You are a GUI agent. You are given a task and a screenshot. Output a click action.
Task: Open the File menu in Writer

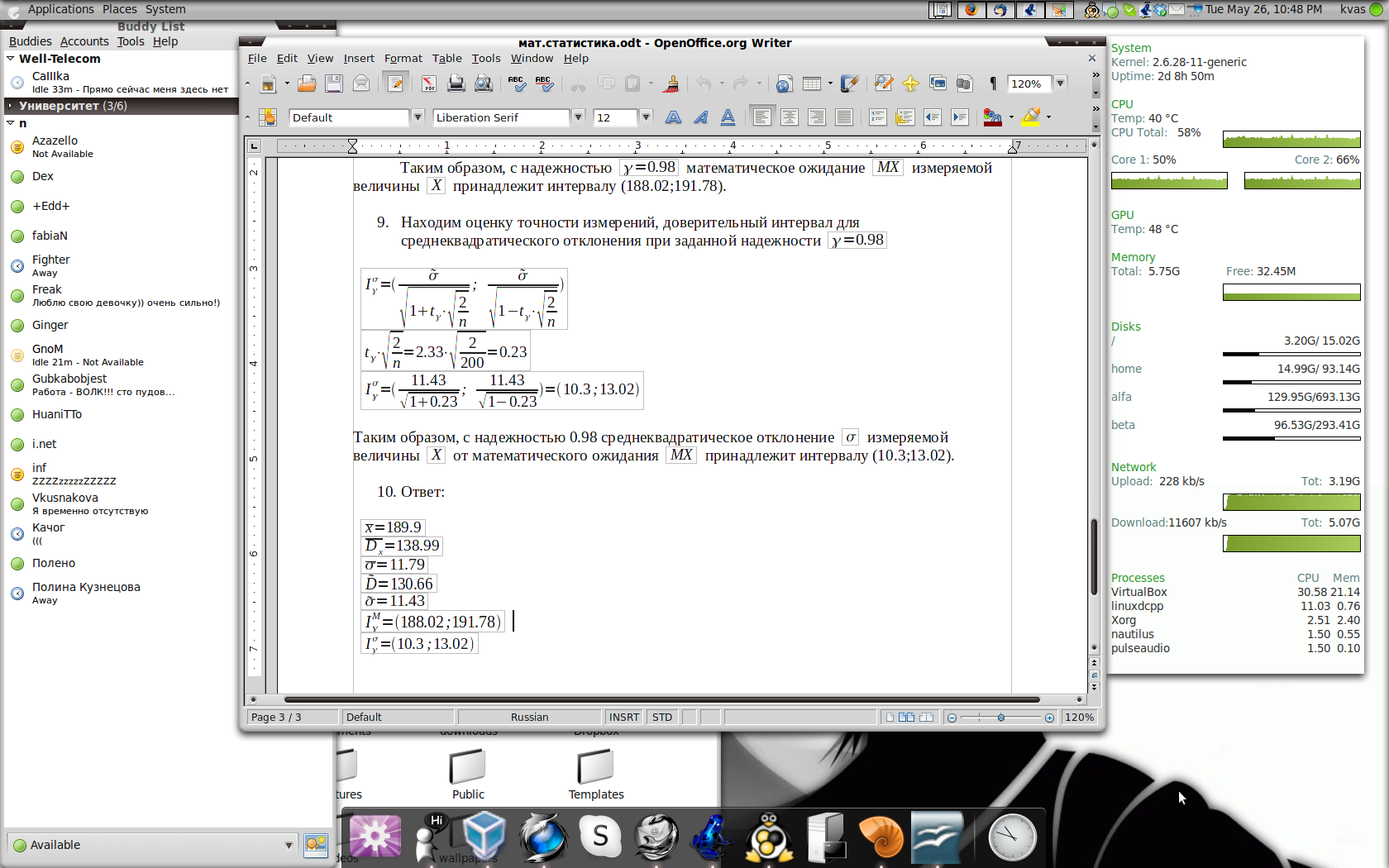[257, 59]
